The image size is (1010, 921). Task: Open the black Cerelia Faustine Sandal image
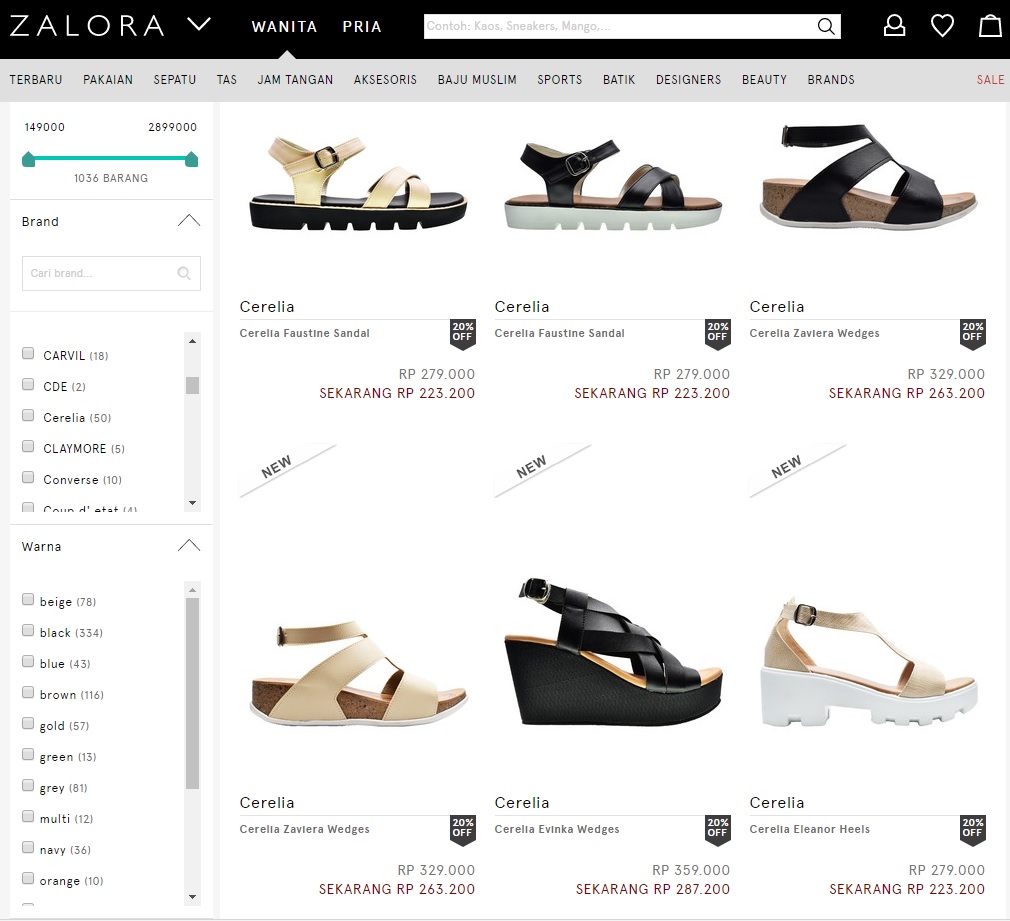(x=613, y=184)
